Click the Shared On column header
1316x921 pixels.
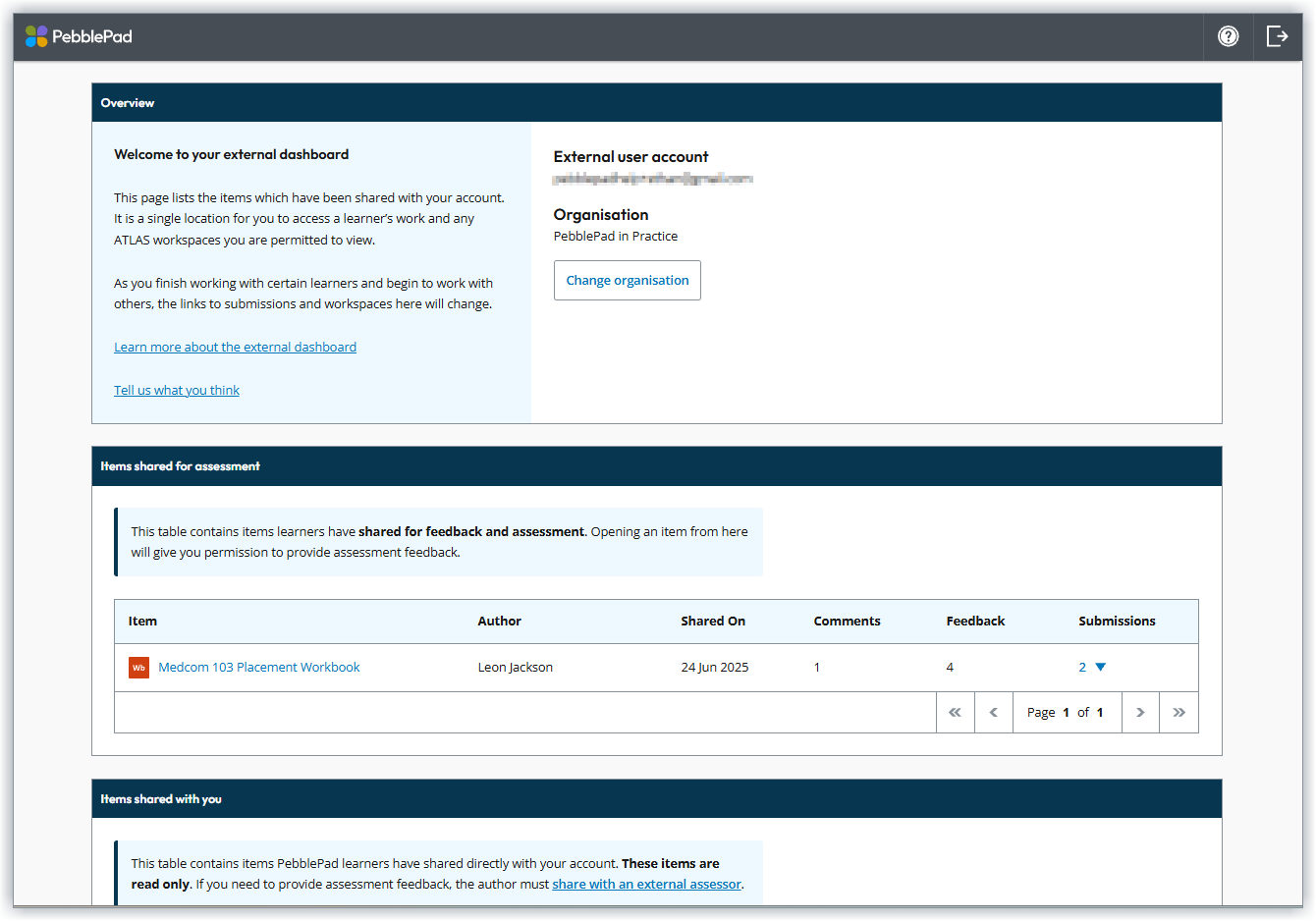click(713, 622)
